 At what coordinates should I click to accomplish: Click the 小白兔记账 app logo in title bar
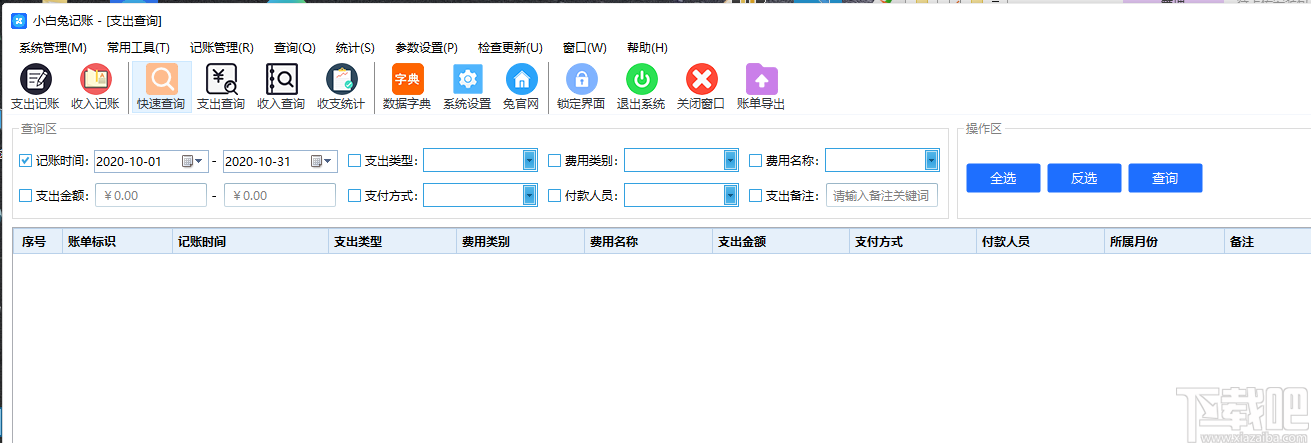point(18,21)
